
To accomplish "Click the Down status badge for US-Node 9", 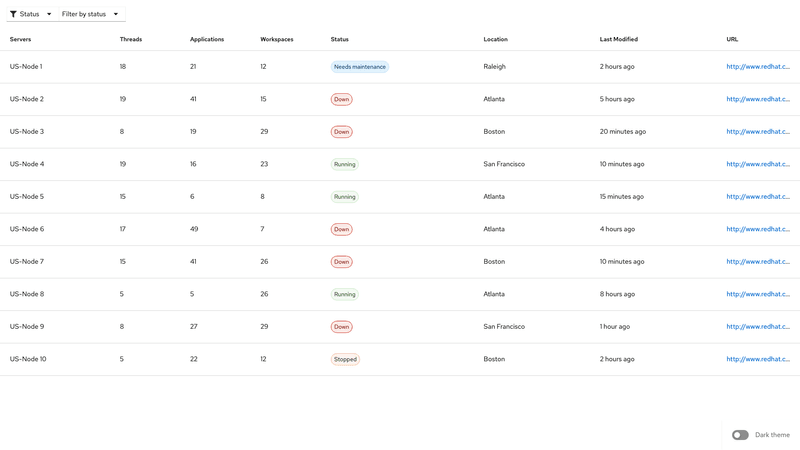I will pos(341,327).
